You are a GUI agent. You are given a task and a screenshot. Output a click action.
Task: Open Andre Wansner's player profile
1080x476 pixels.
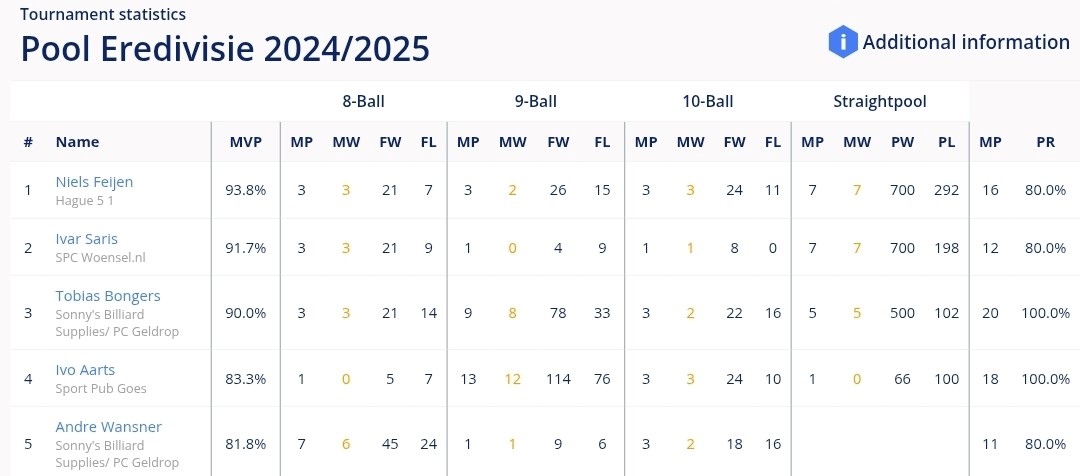[109, 427]
